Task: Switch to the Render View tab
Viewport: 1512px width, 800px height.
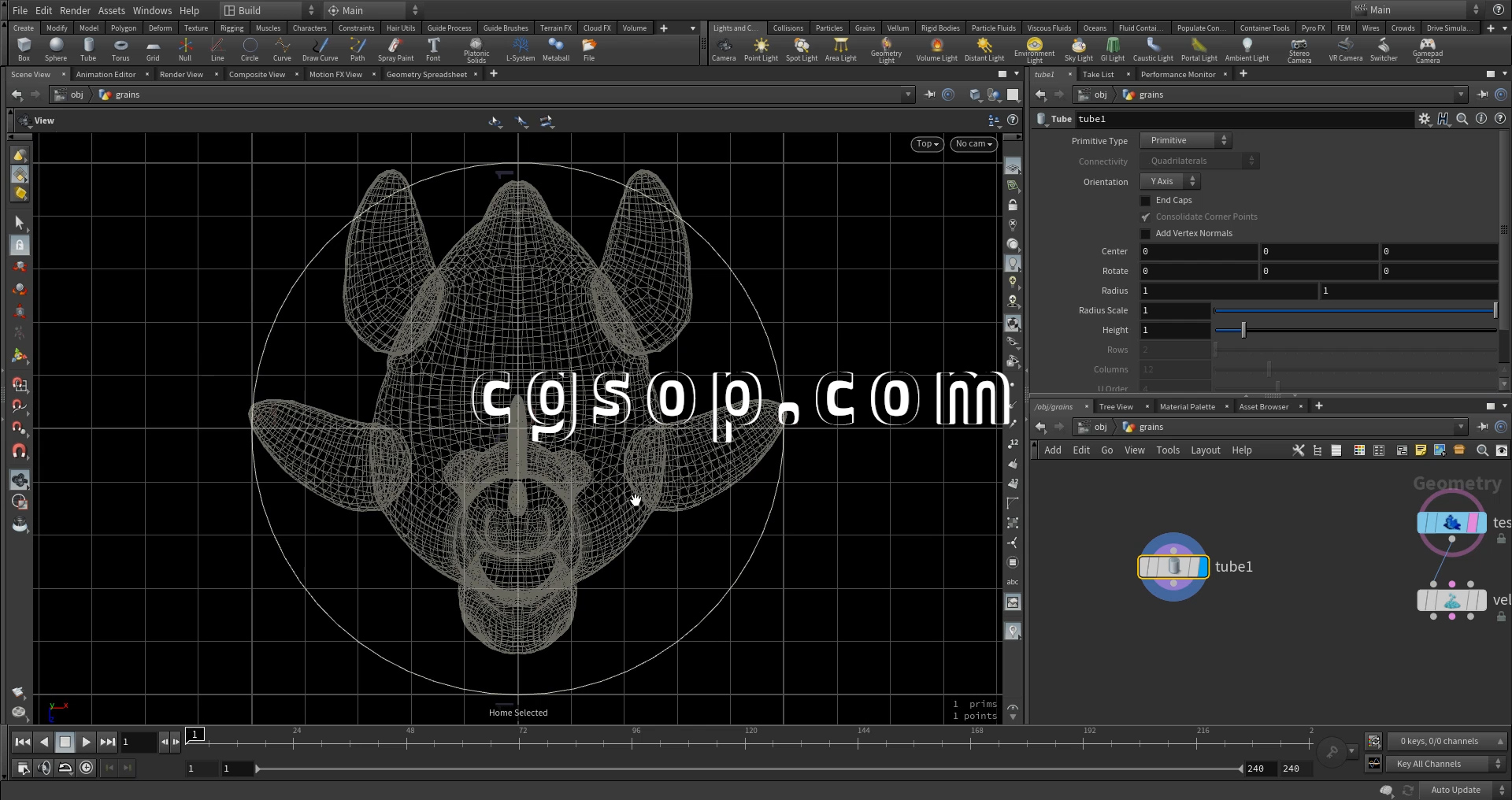Action: (x=181, y=74)
